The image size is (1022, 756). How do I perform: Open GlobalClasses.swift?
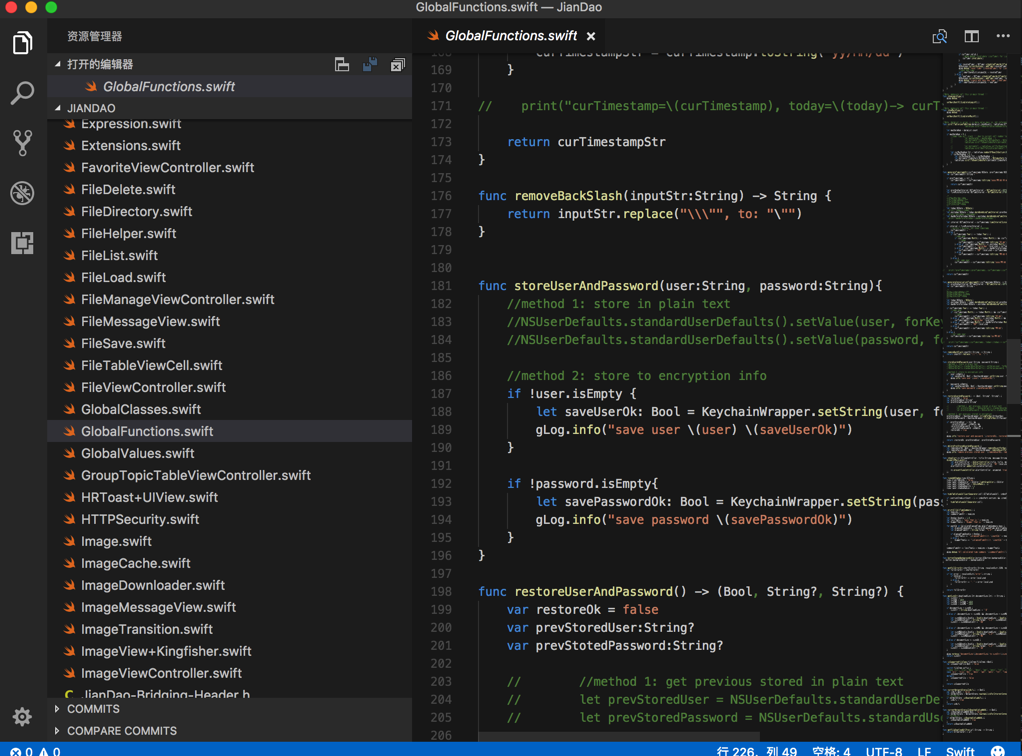[229, 409]
